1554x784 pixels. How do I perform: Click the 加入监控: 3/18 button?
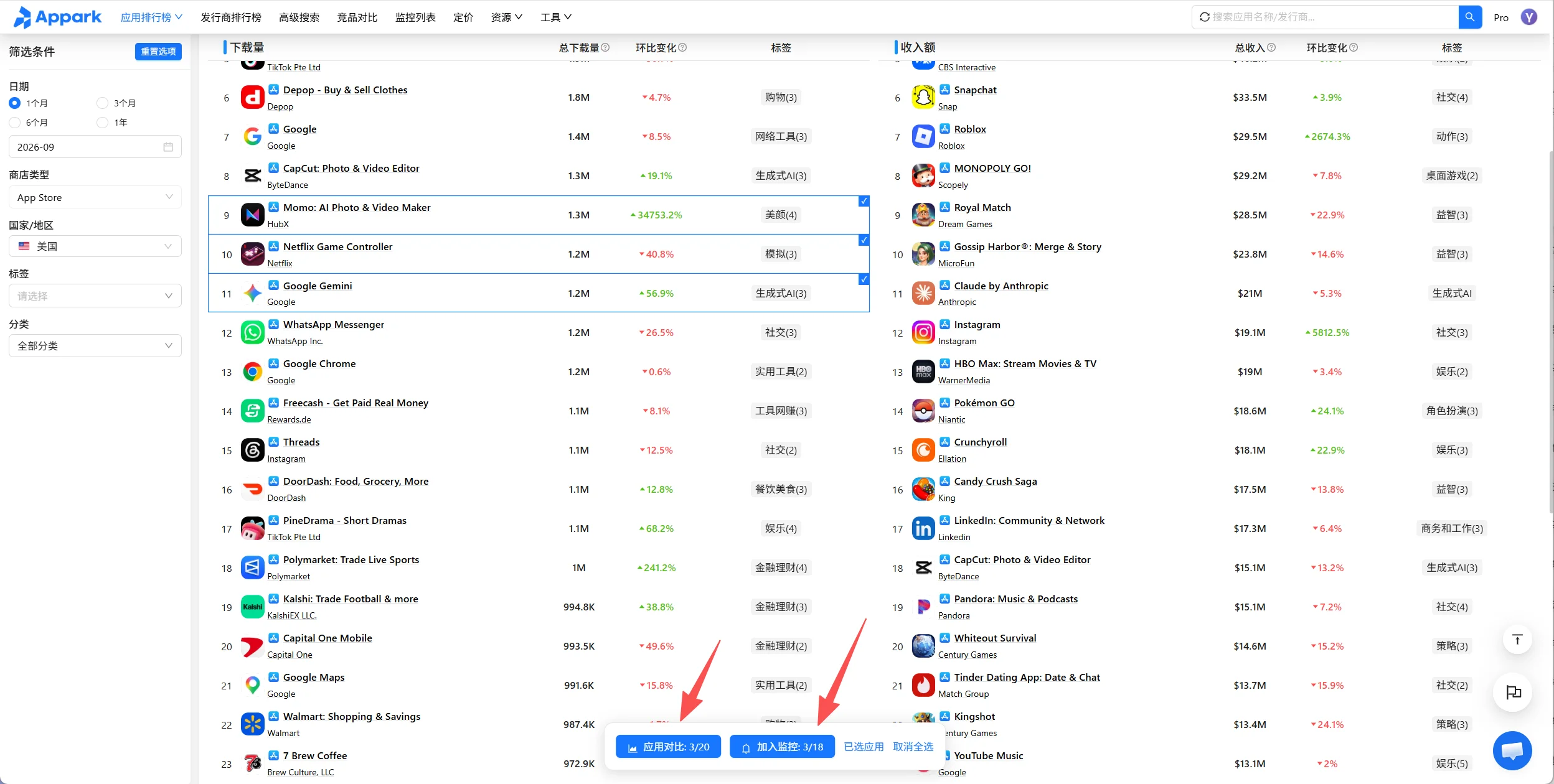pos(782,747)
